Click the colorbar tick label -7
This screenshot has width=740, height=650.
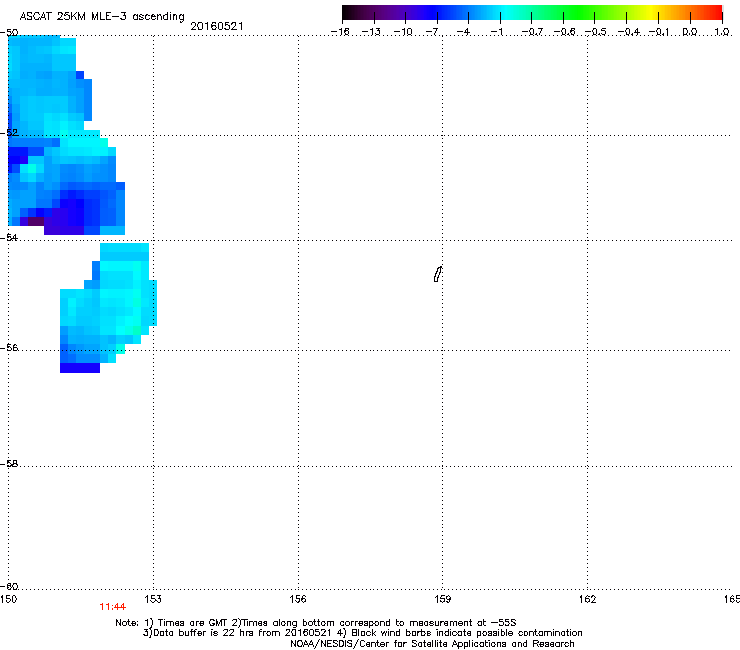tap(434, 32)
